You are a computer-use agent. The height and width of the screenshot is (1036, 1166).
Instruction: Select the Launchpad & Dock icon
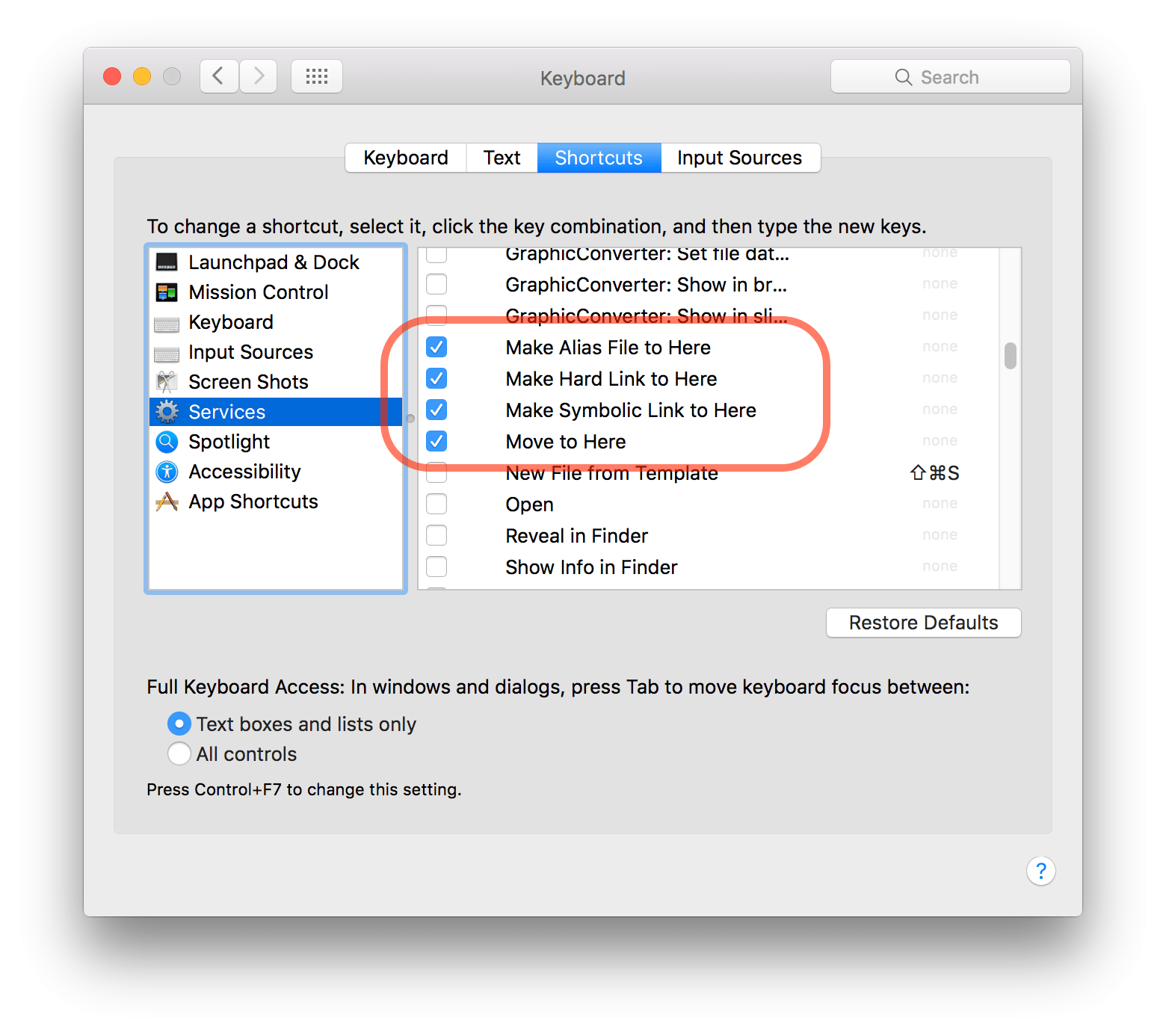(166, 262)
